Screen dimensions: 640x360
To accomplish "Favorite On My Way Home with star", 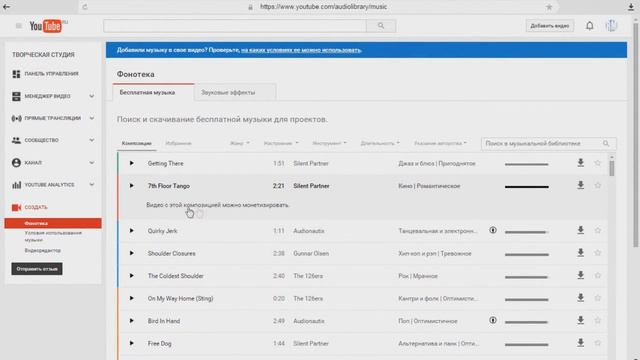I will pyautogui.click(x=598, y=298).
